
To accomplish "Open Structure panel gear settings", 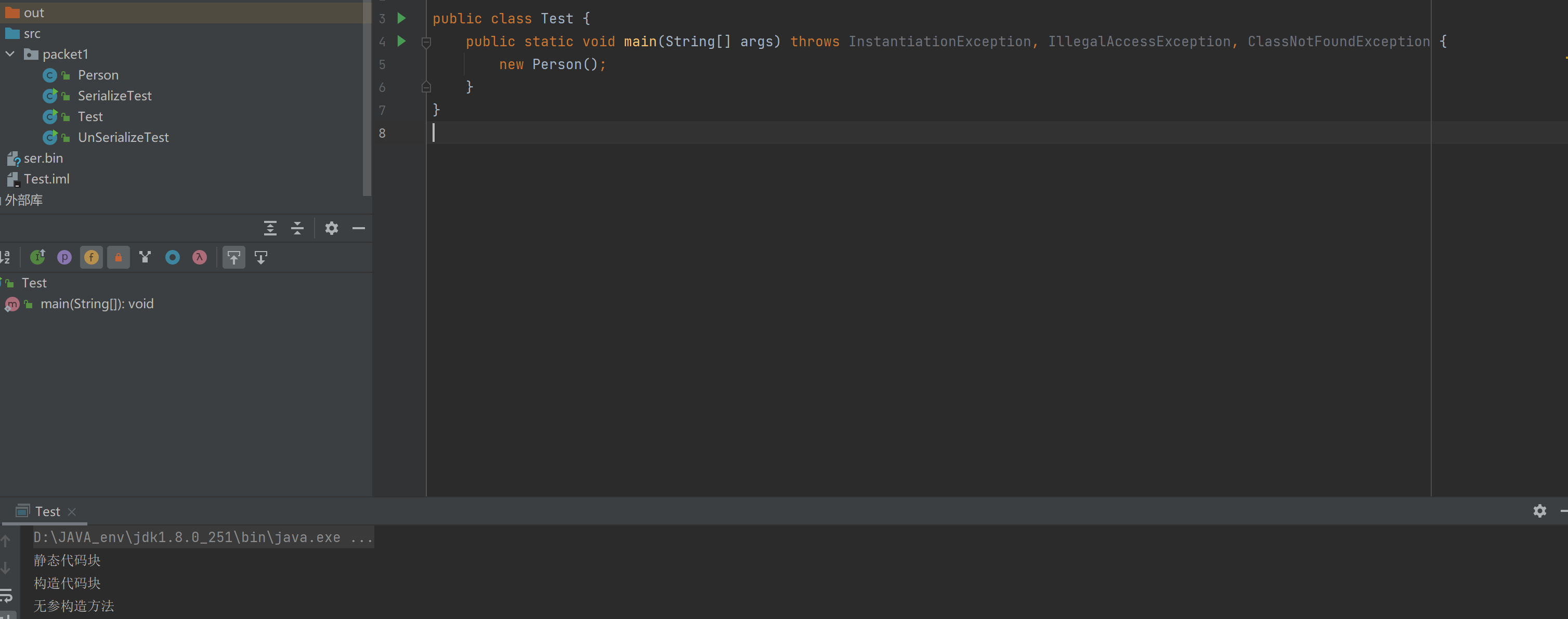I will tap(331, 228).
